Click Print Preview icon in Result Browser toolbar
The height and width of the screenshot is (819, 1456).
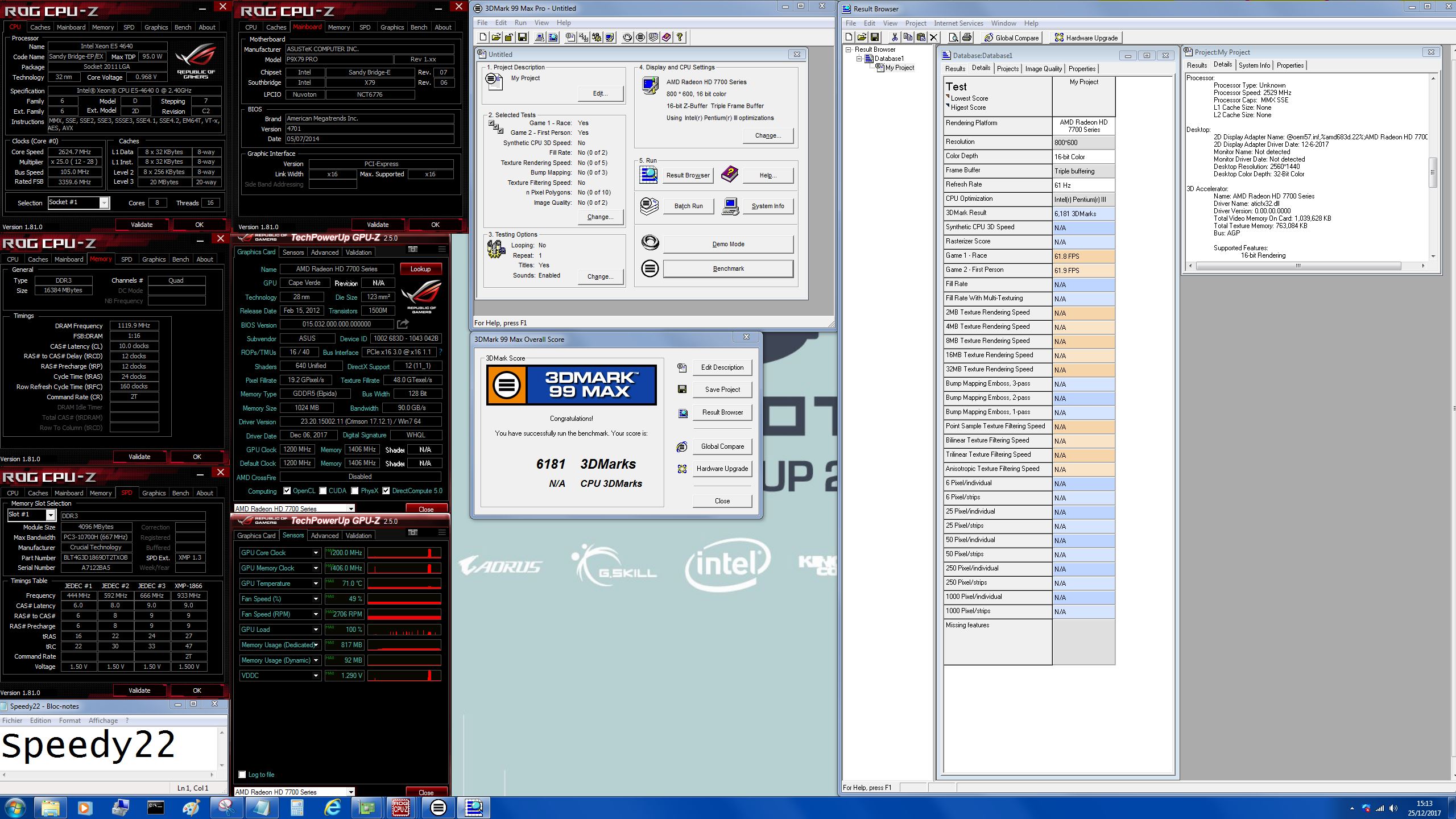point(954,38)
